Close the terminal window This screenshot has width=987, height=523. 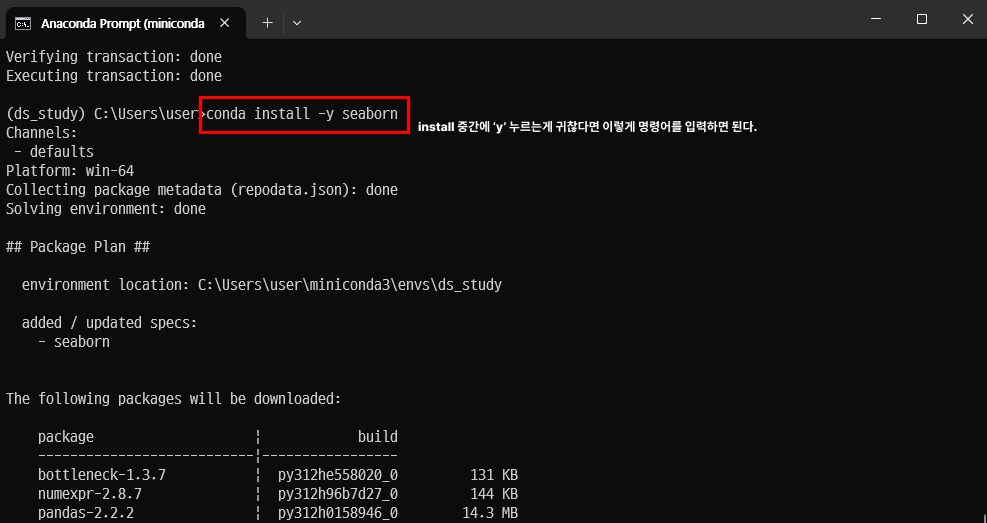967,20
